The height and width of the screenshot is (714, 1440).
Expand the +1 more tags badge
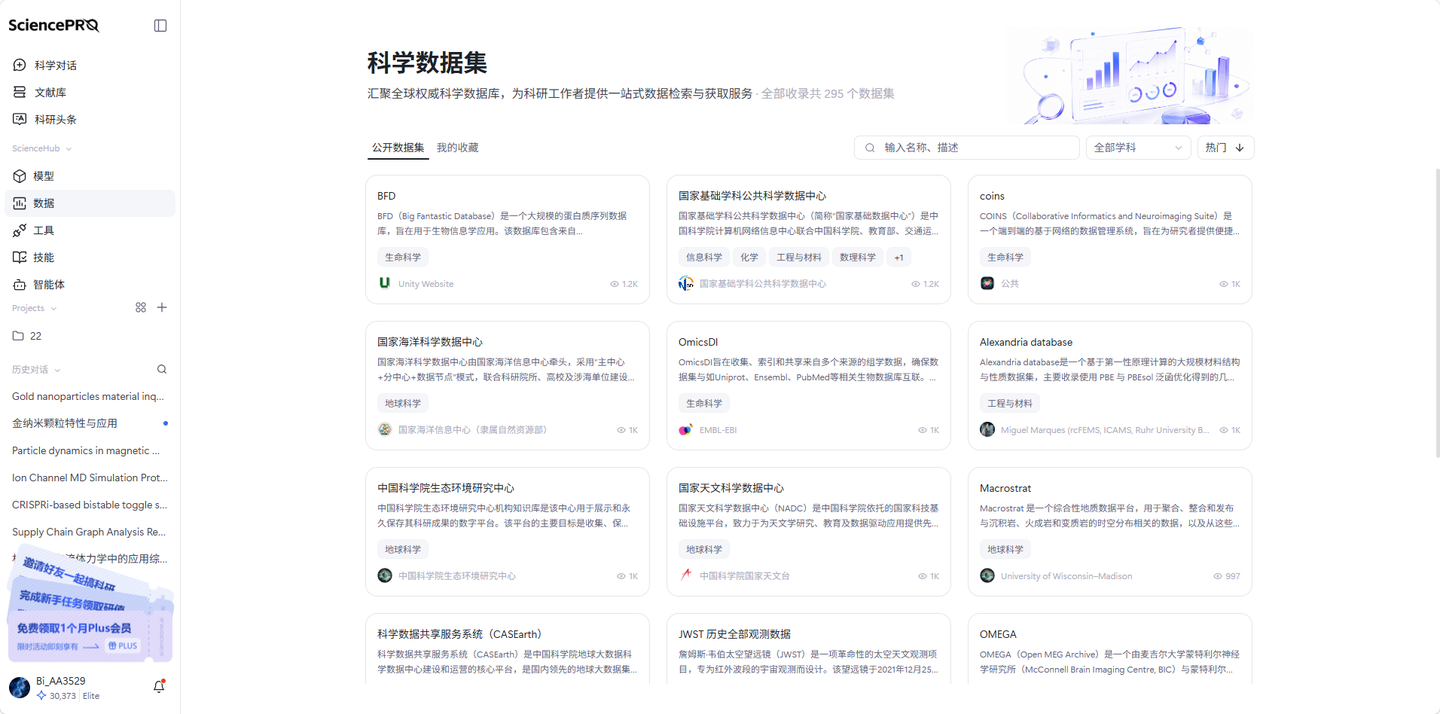899,257
